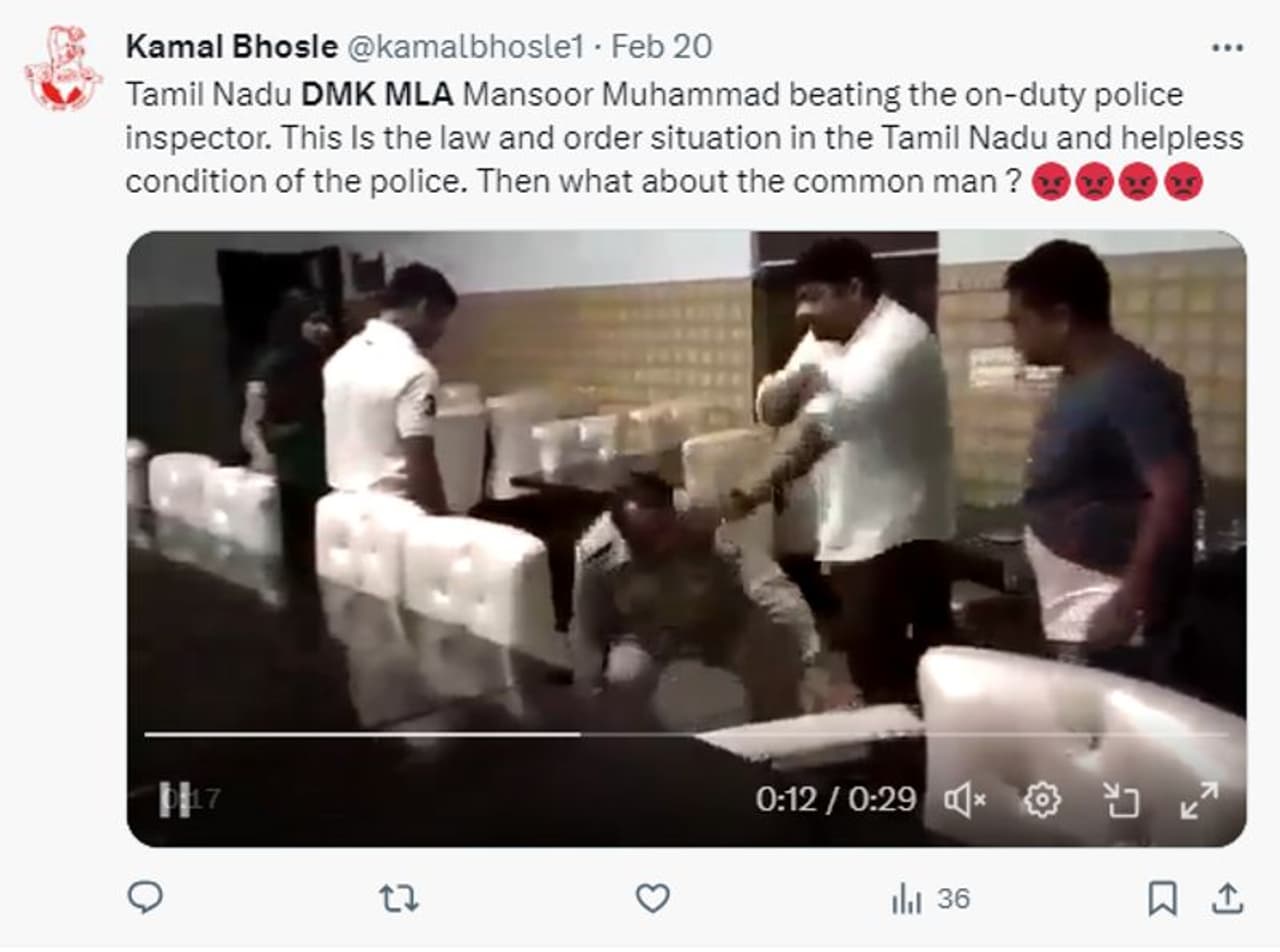1280x952 pixels.
Task: Open the Feb 20 timestamp link
Action: [x=661, y=46]
